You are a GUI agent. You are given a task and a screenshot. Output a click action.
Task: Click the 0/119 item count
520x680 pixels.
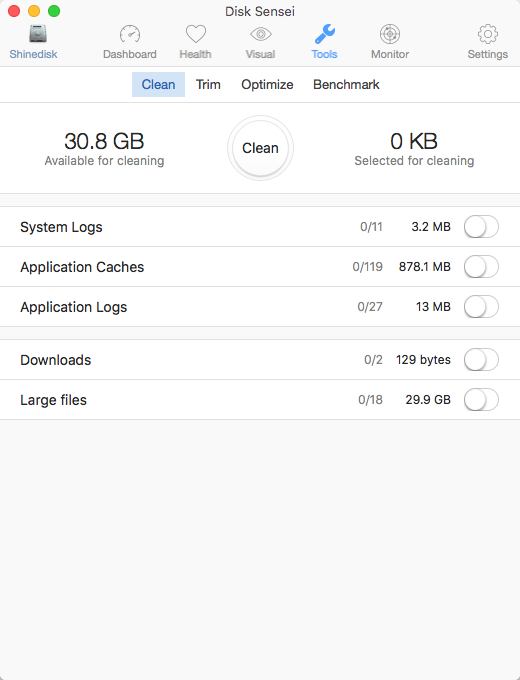coord(367,267)
